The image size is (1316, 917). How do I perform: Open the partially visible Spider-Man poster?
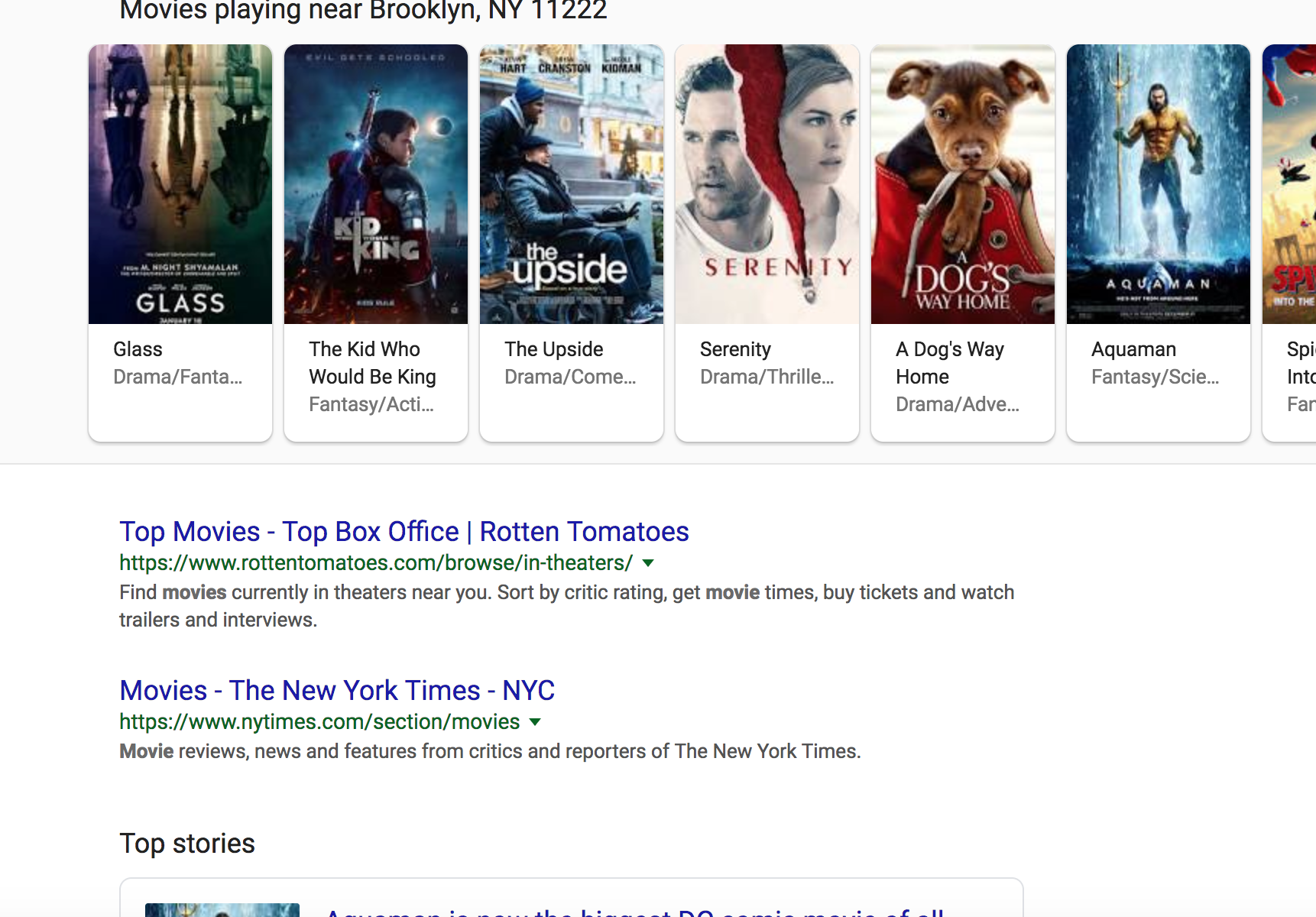pos(1289,184)
